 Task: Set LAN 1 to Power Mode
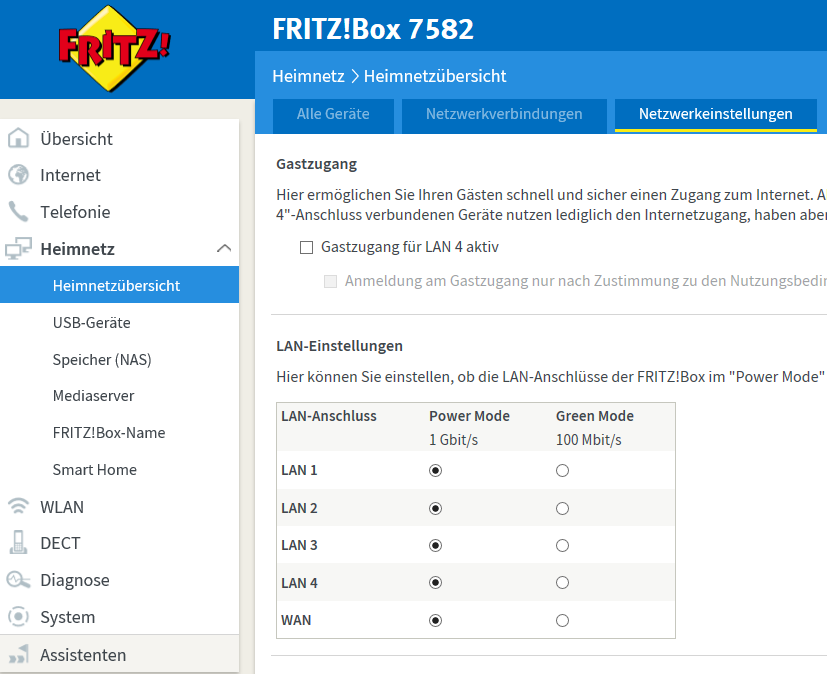435,470
